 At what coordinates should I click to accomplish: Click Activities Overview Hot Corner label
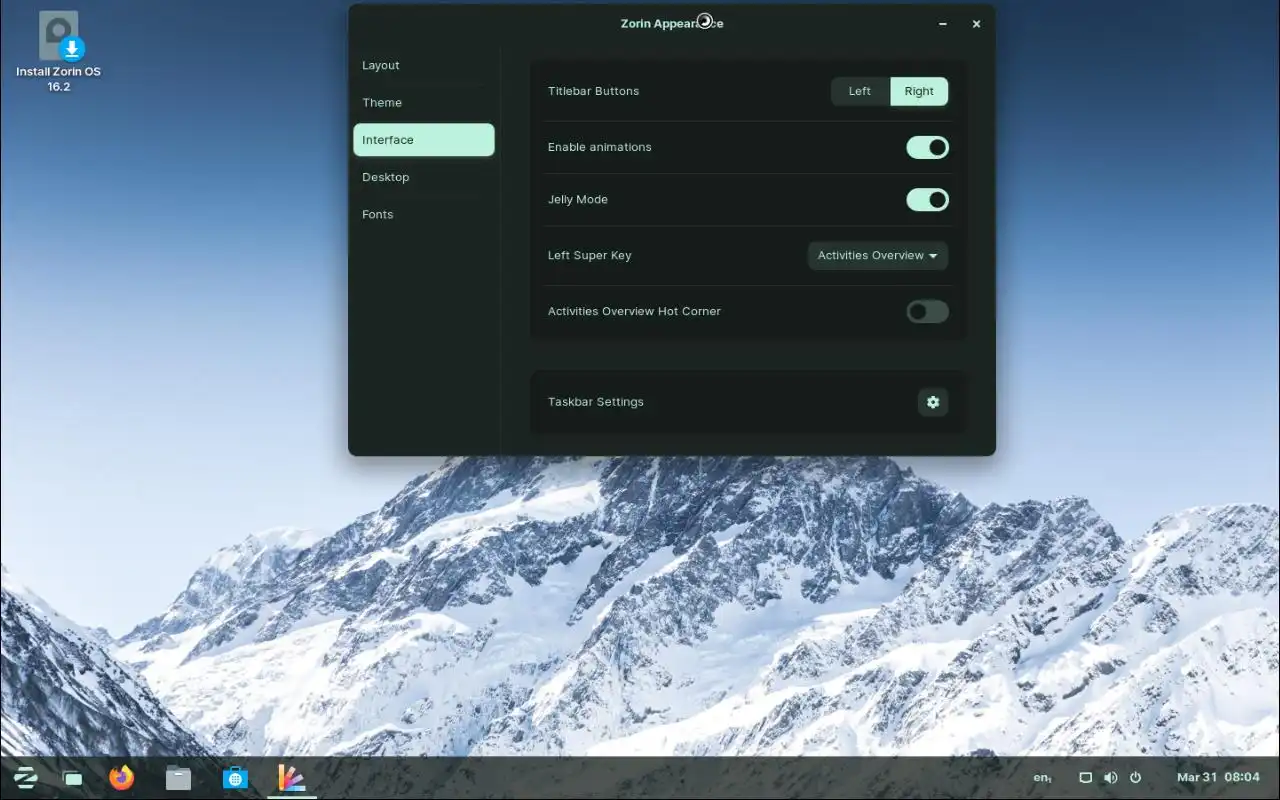click(x=634, y=312)
